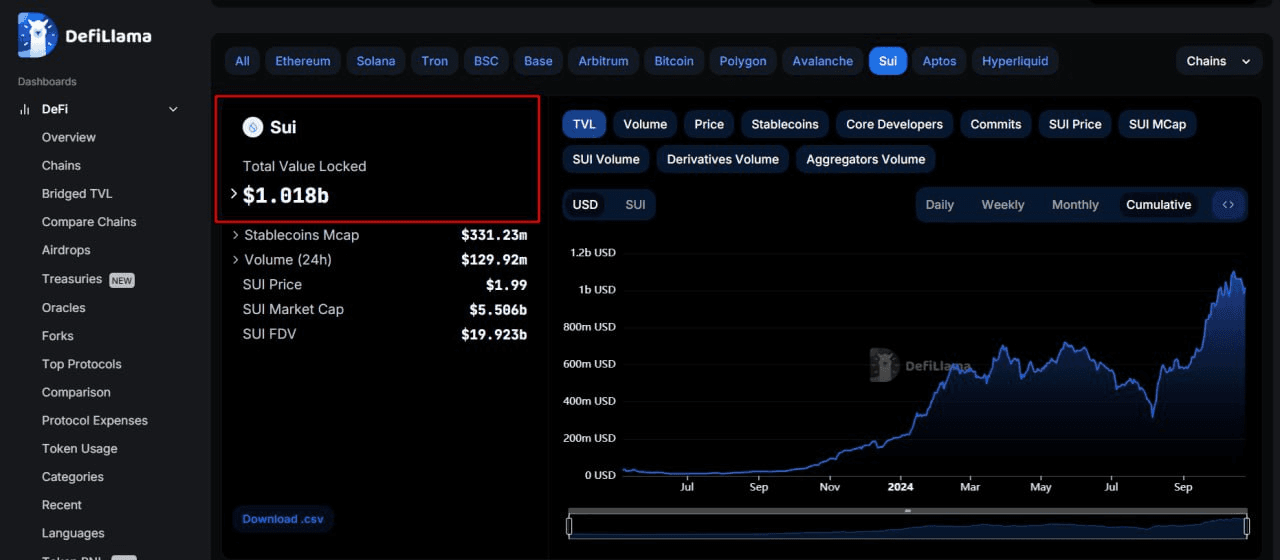Open the Chains dropdown
The image size is (1280, 560).
point(1219,61)
